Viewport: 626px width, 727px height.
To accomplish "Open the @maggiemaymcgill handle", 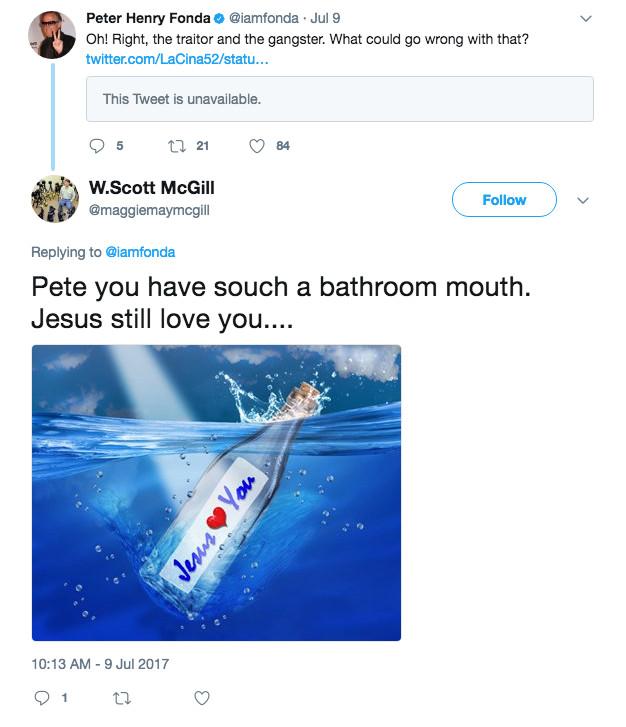I will tap(149, 210).
